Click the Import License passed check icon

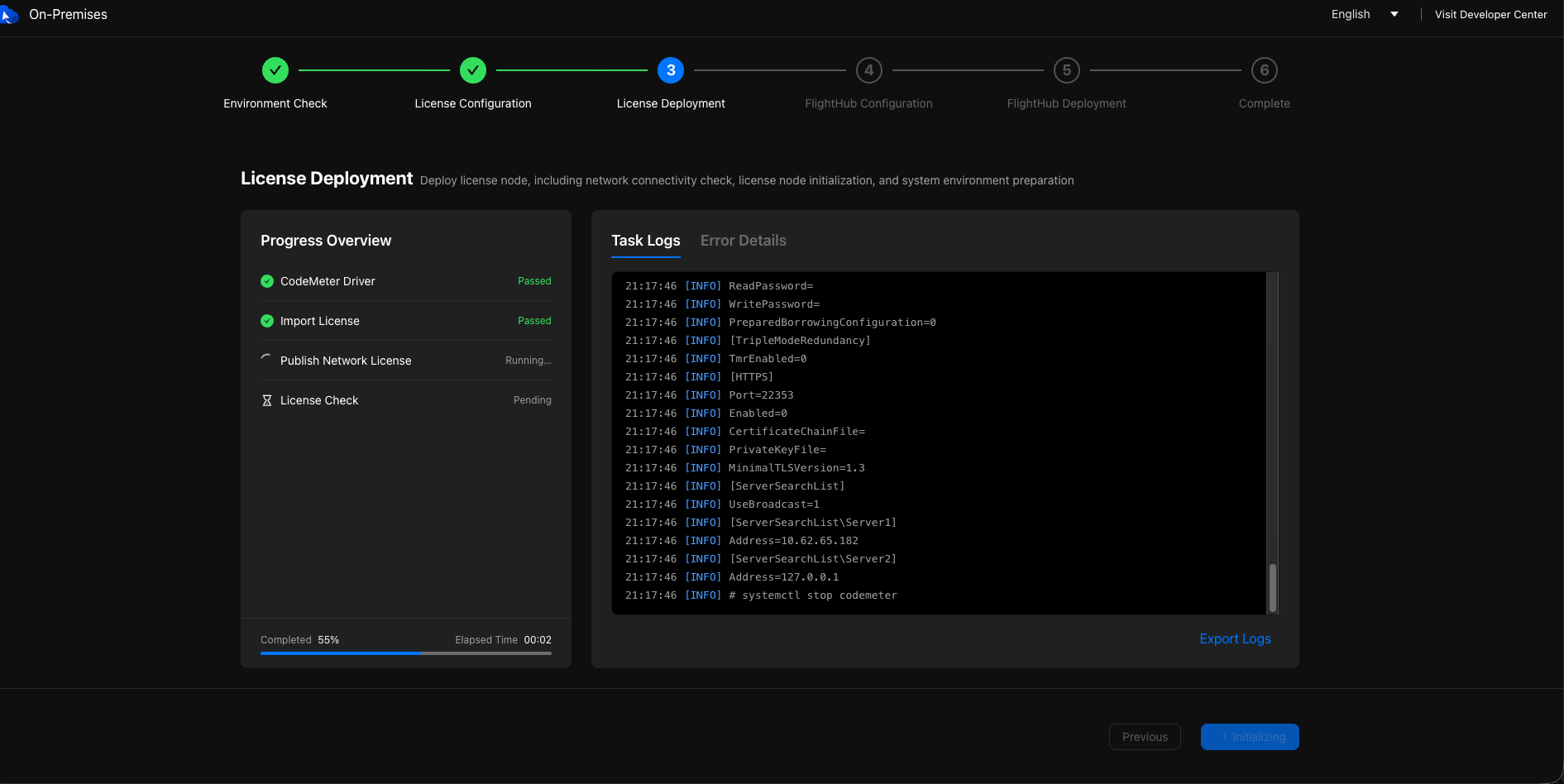[x=267, y=321]
